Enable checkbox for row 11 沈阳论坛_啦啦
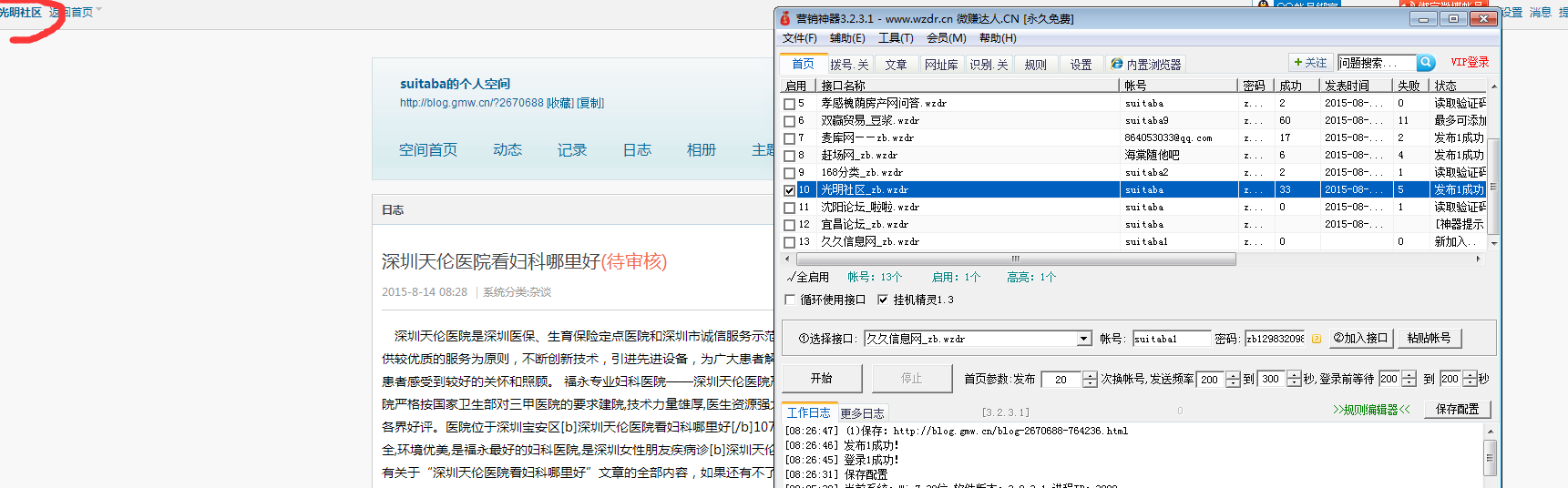This screenshot has height=488, width=1568. (789, 208)
